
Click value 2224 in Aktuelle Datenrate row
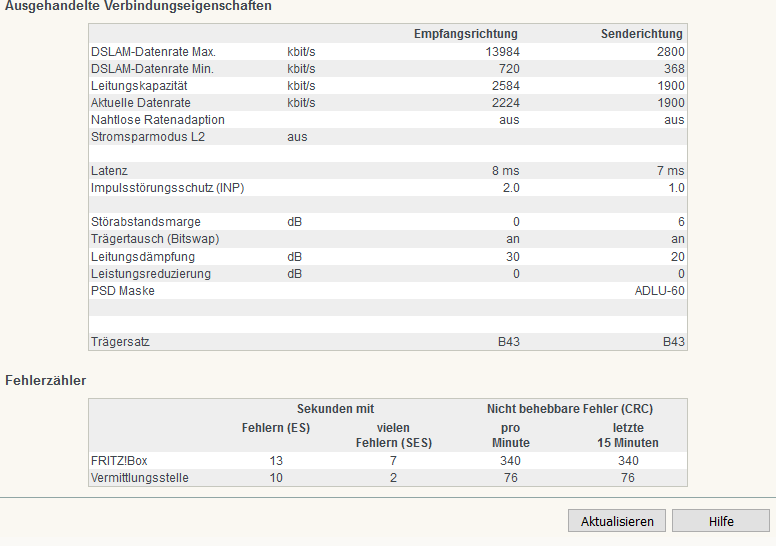tap(506, 103)
